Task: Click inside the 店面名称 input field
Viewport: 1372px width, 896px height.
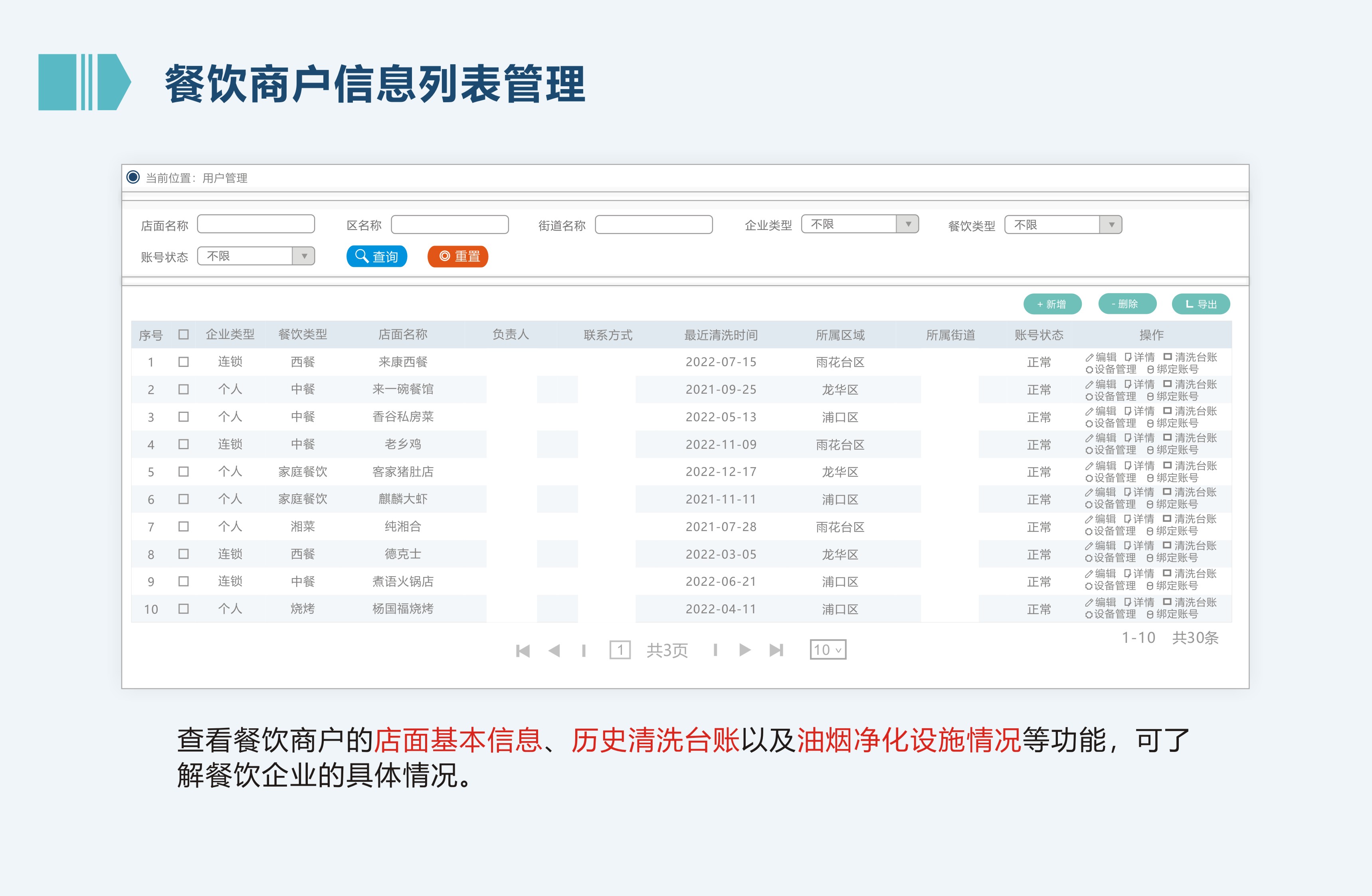Action: point(256,224)
